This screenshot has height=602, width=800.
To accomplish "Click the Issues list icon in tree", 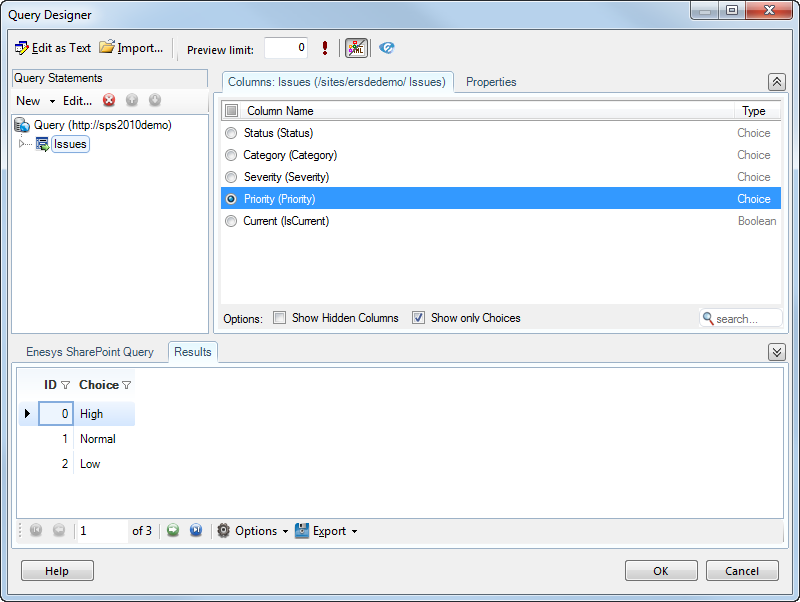I will click(43, 144).
